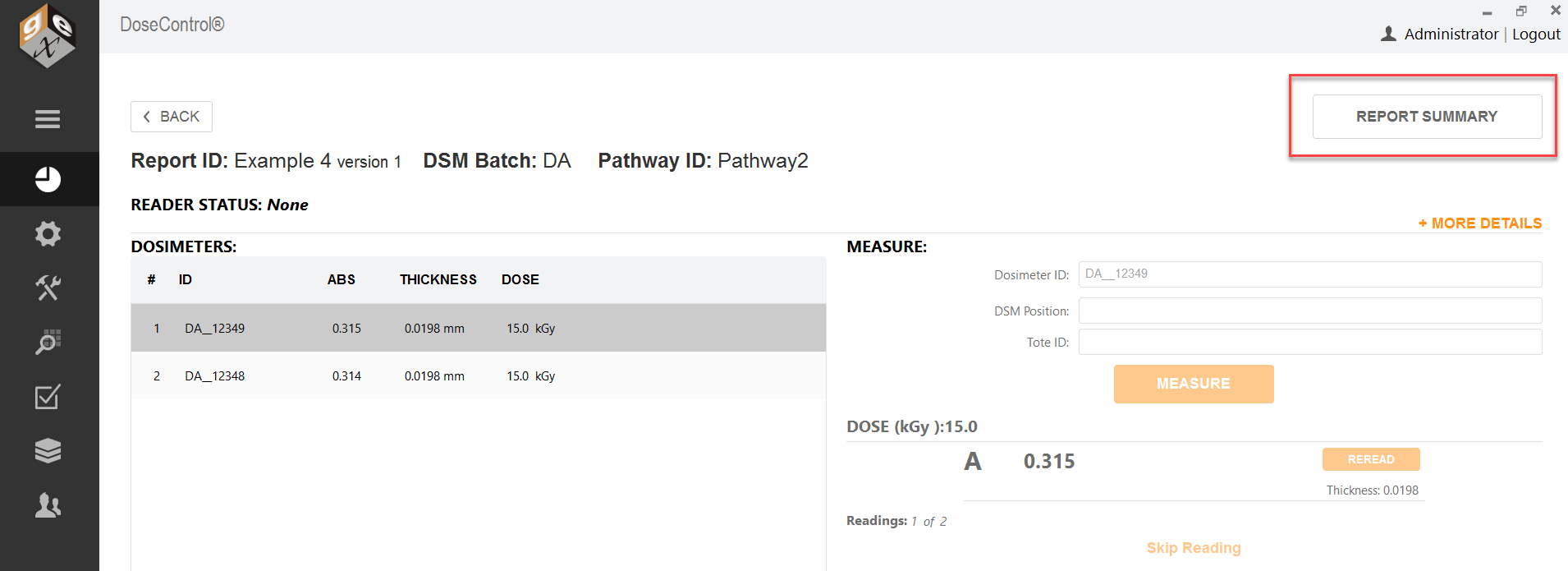
Task: Click the hammer and wrench tools icon
Action: click(x=48, y=288)
